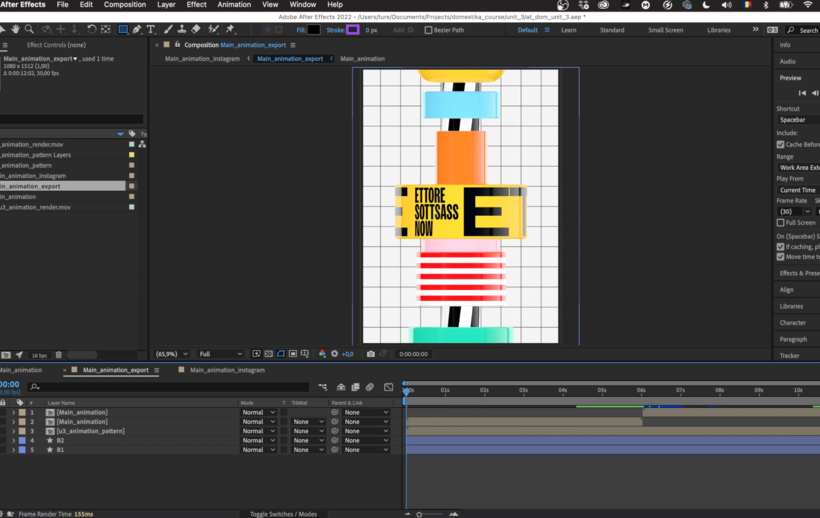Select the Puppet Pin tool
Image resolution: width=820 pixels, height=518 pixels.
(230, 29)
